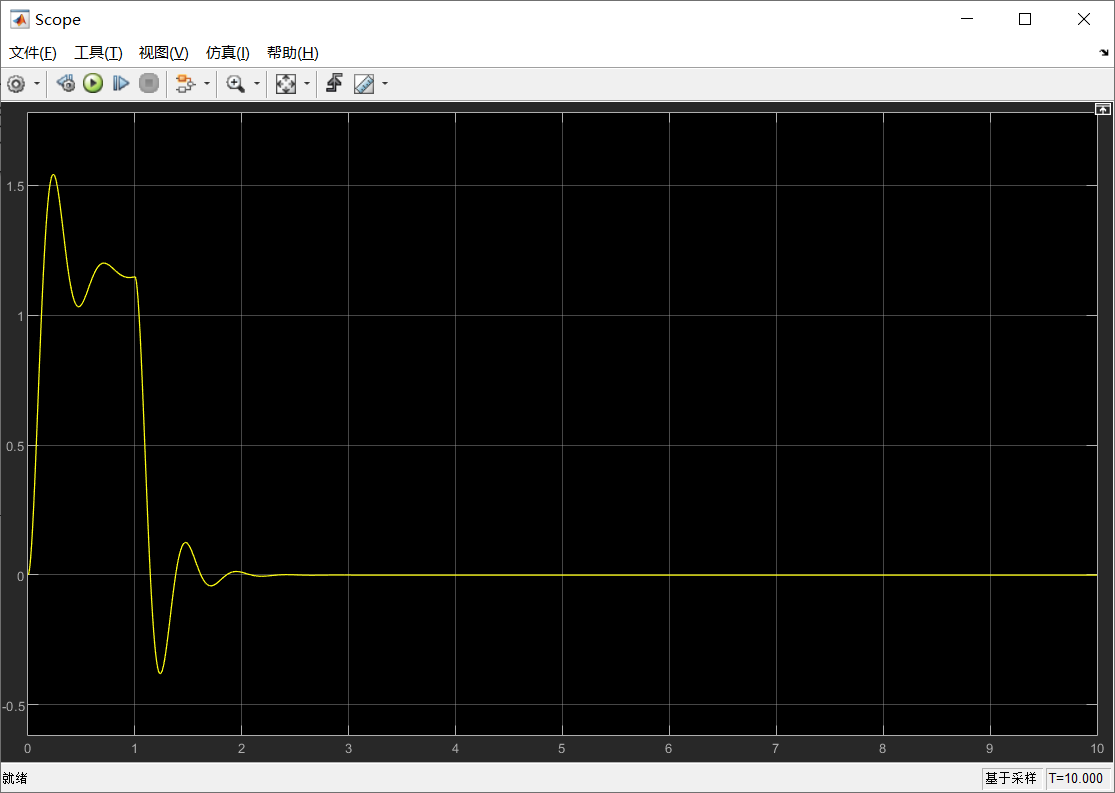
Task: Activate the cursor measurements ruler tool
Action: pyautogui.click(x=364, y=84)
